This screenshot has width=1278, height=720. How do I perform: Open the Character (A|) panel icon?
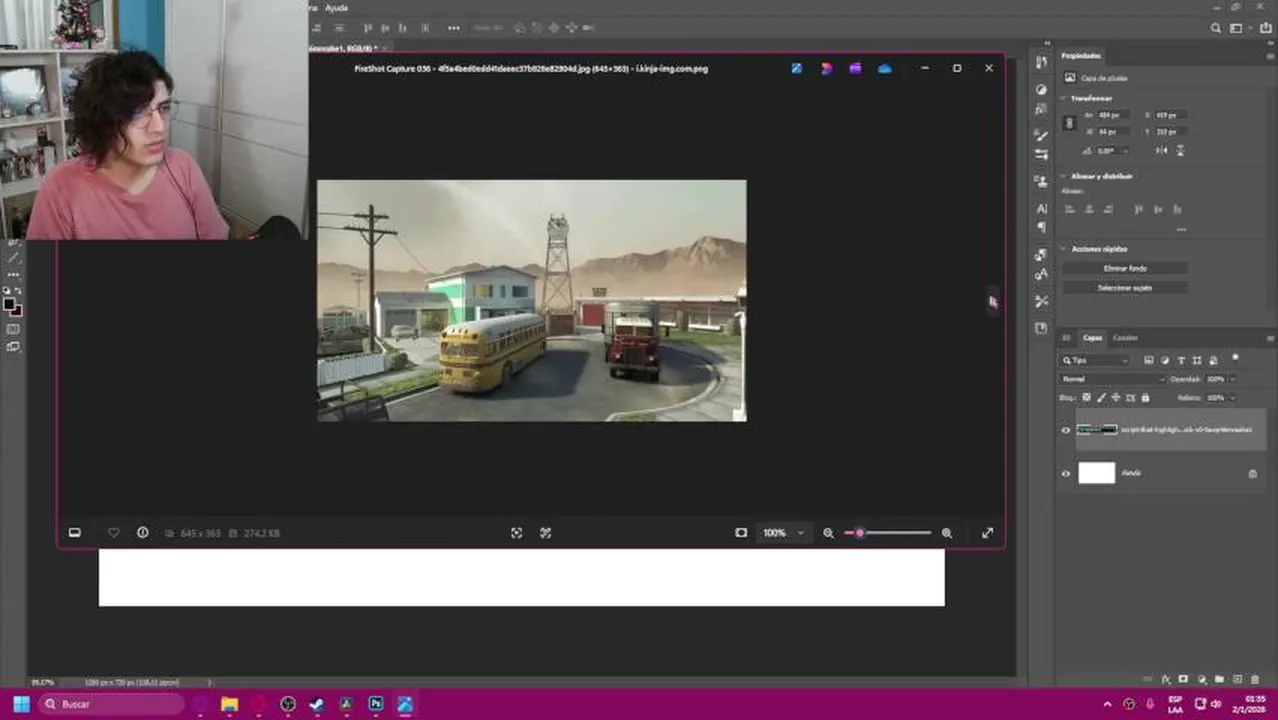pyautogui.click(x=1041, y=208)
